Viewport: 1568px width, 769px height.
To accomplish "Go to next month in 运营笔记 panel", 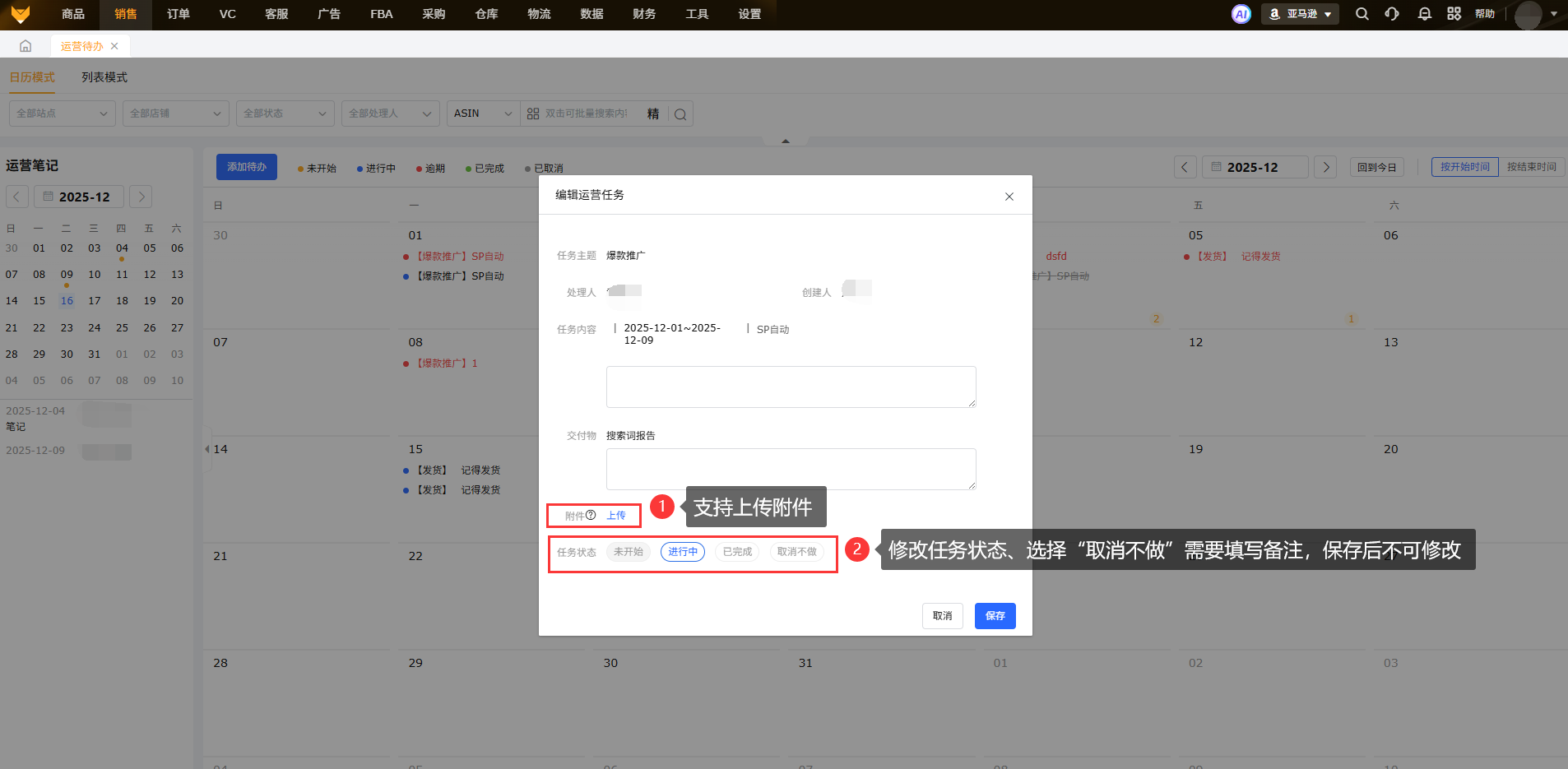I will tap(141, 197).
